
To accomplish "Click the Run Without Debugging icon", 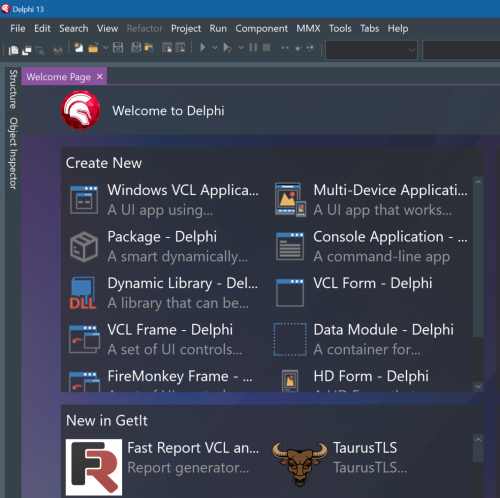I will [228, 48].
